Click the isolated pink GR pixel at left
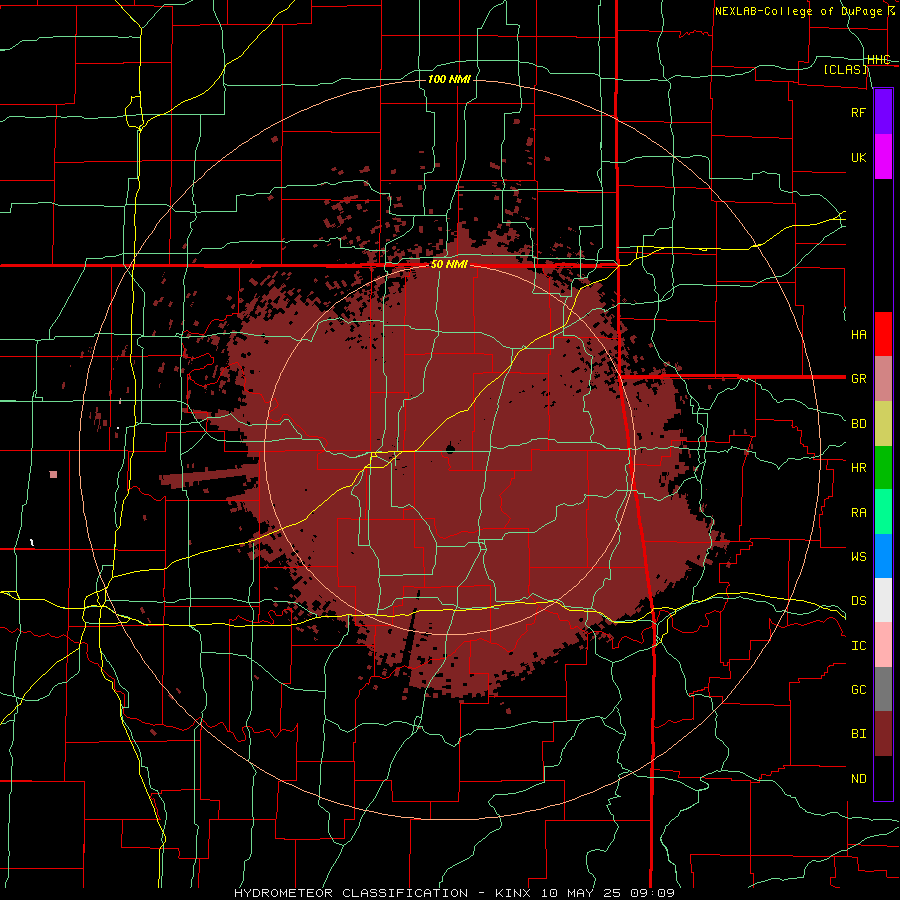Screen dimensions: 900x900 (x=53, y=475)
